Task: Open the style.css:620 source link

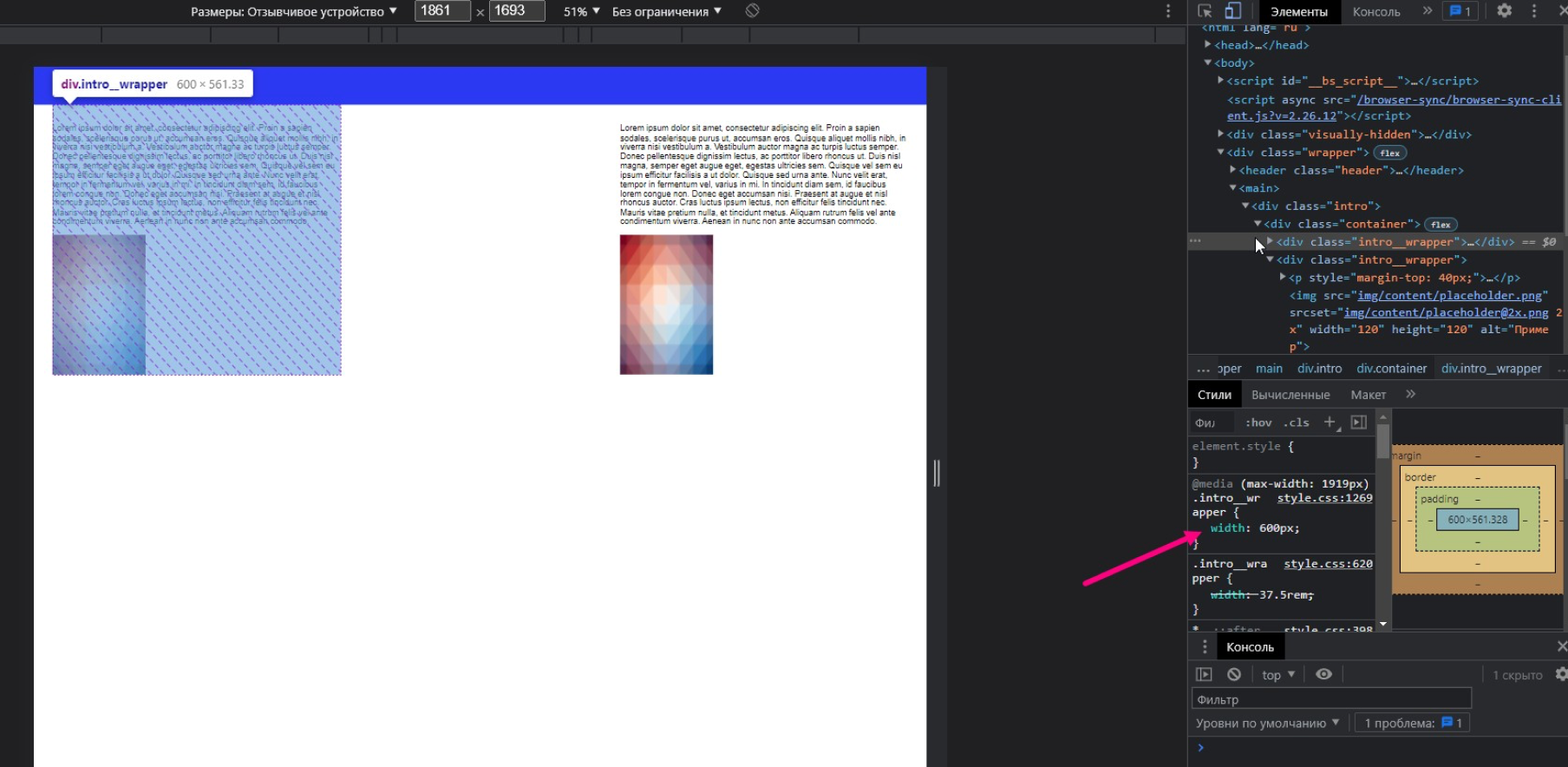Action: point(1328,564)
